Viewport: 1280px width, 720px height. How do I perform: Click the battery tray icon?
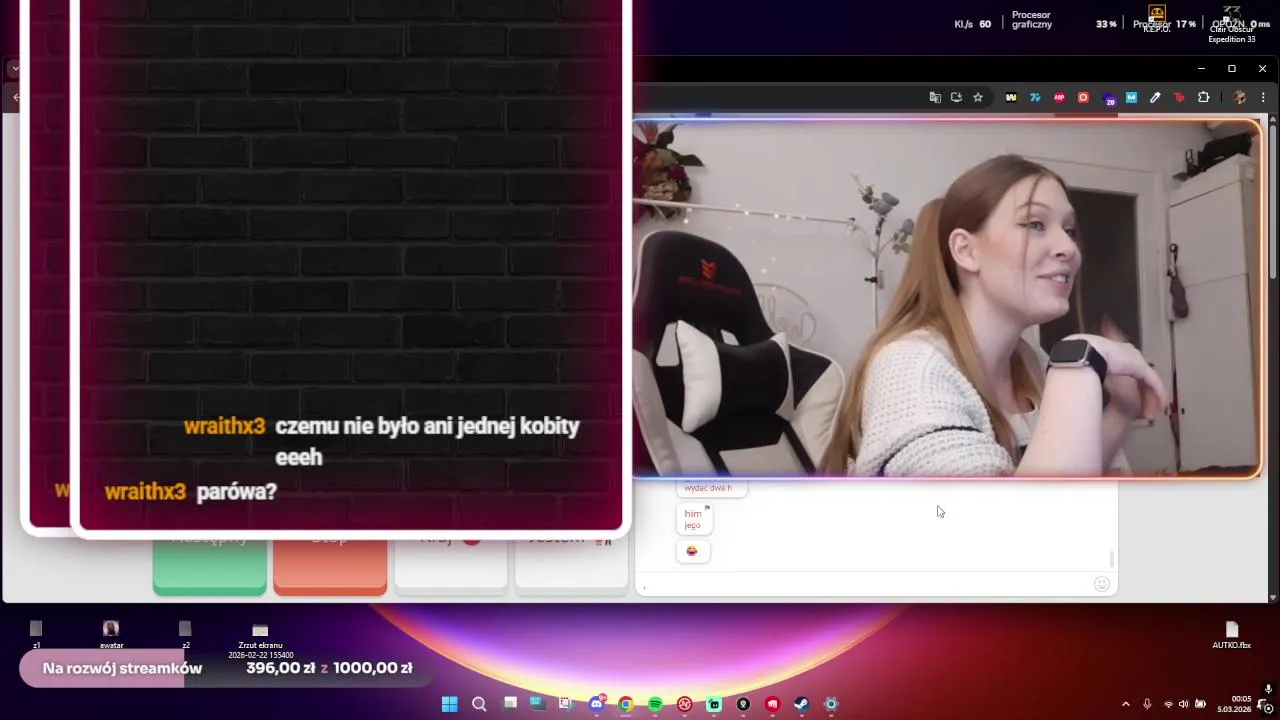click(1201, 704)
